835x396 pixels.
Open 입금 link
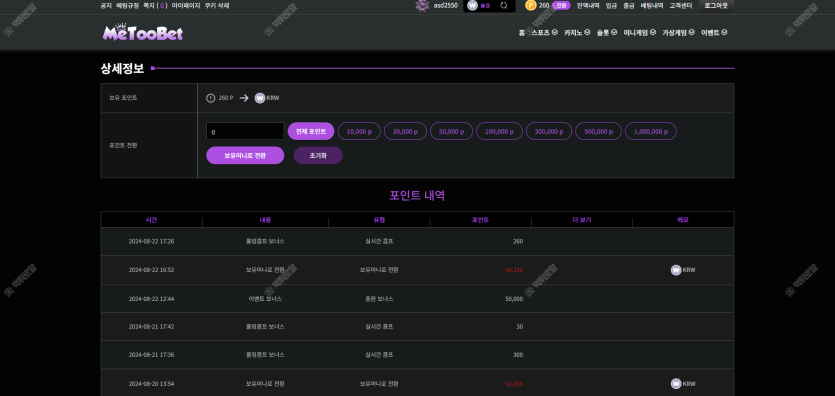611,6
